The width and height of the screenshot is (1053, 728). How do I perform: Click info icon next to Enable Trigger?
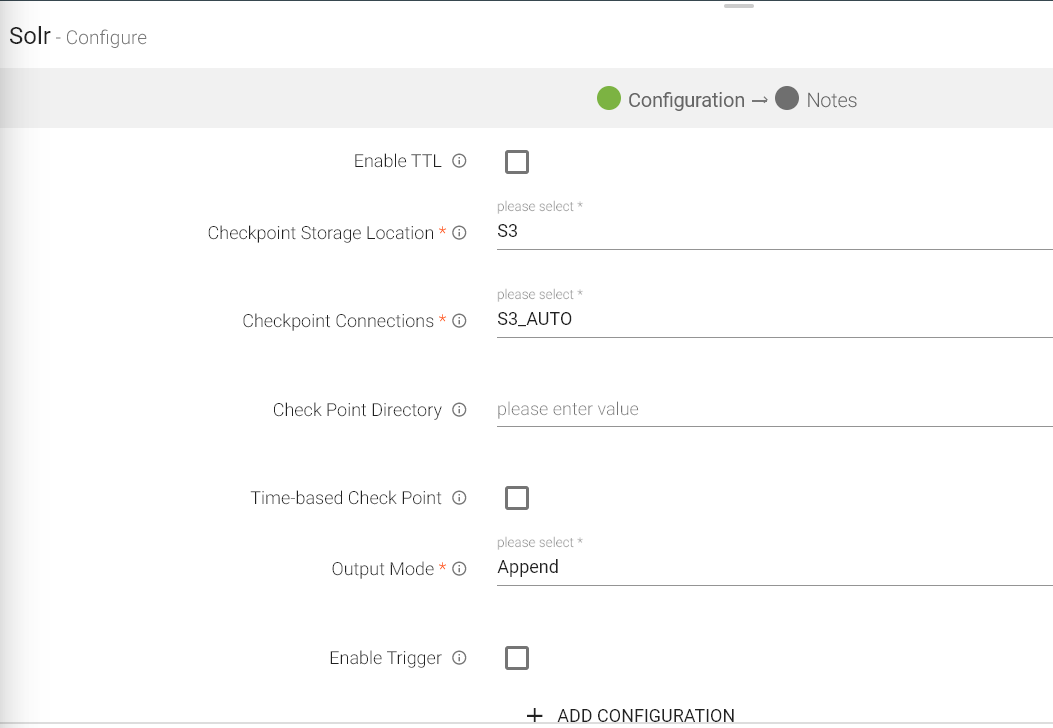tap(460, 658)
